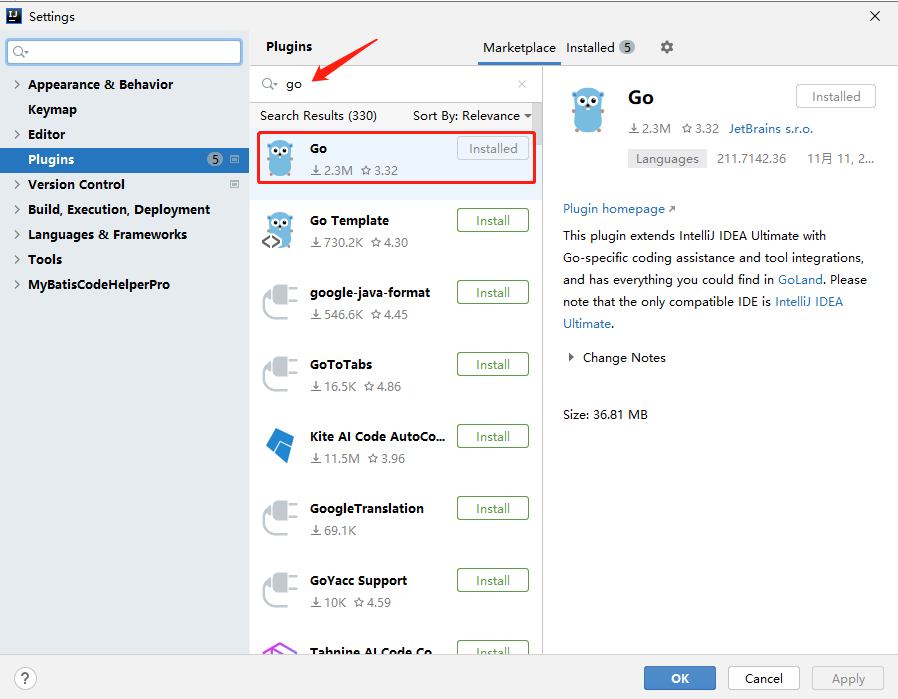This screenshot has height=699, width=898.
Task: Expand Languages & Frameworks arrow
Action: pyautogui.click(x=17, y=235)
